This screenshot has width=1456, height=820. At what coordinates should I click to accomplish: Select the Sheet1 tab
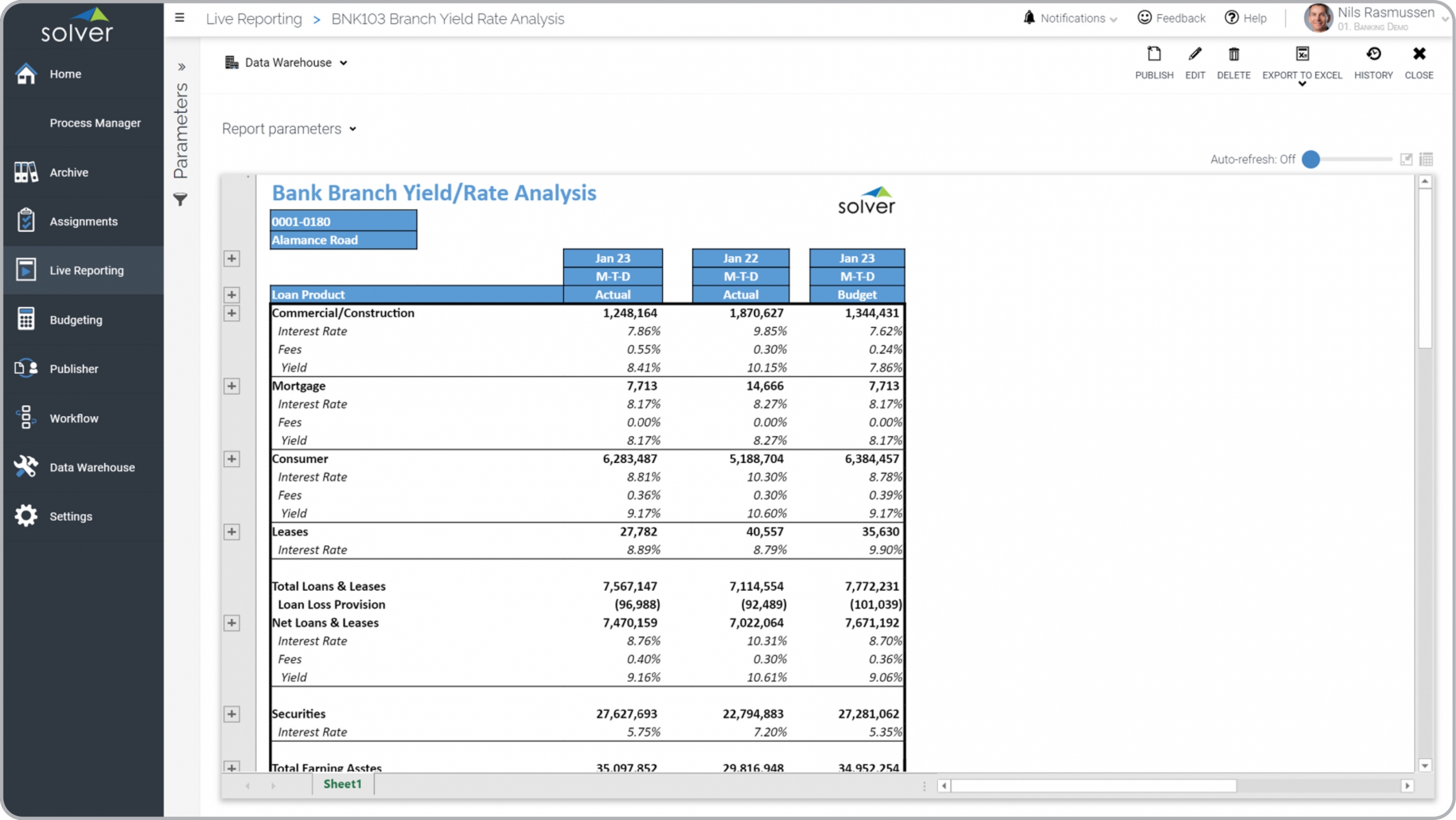342,784
